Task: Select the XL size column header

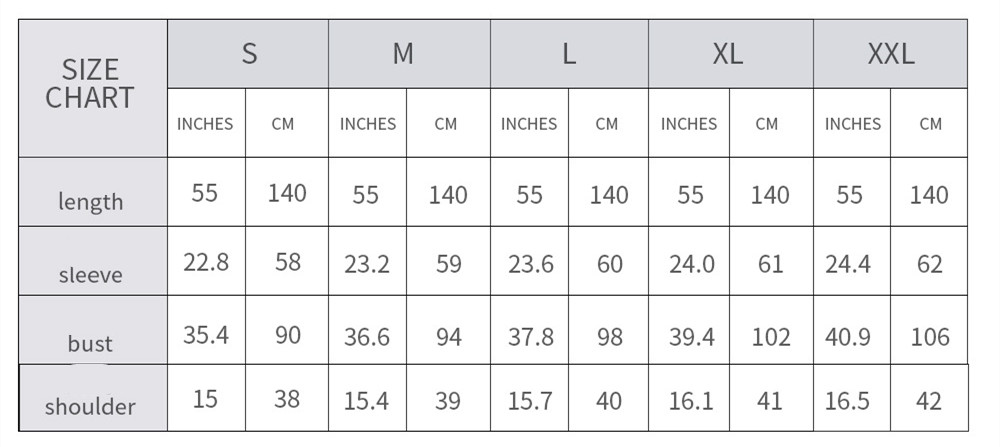Action: pos(731,54)
